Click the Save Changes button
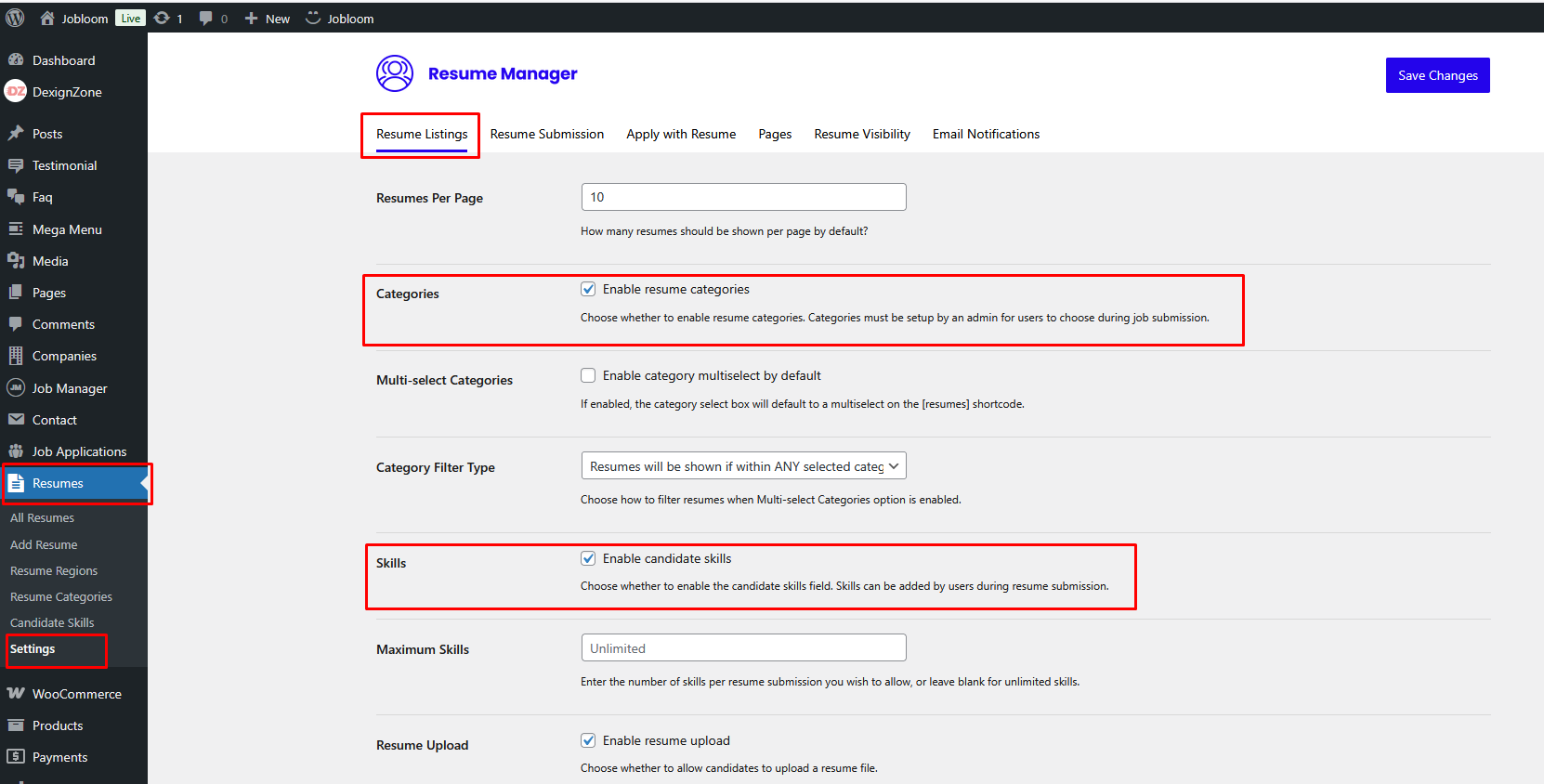The width and height of the screenshot is (1544, 784). (x=1437, y=75)
